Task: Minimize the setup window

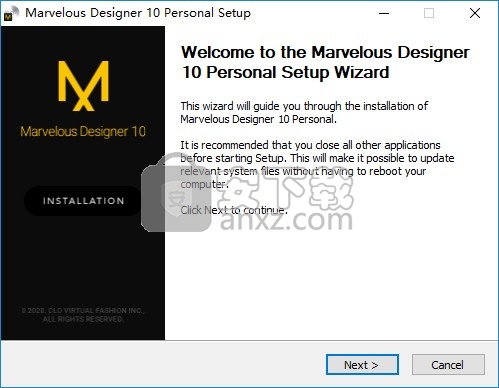Action: (x=384, y=13)
